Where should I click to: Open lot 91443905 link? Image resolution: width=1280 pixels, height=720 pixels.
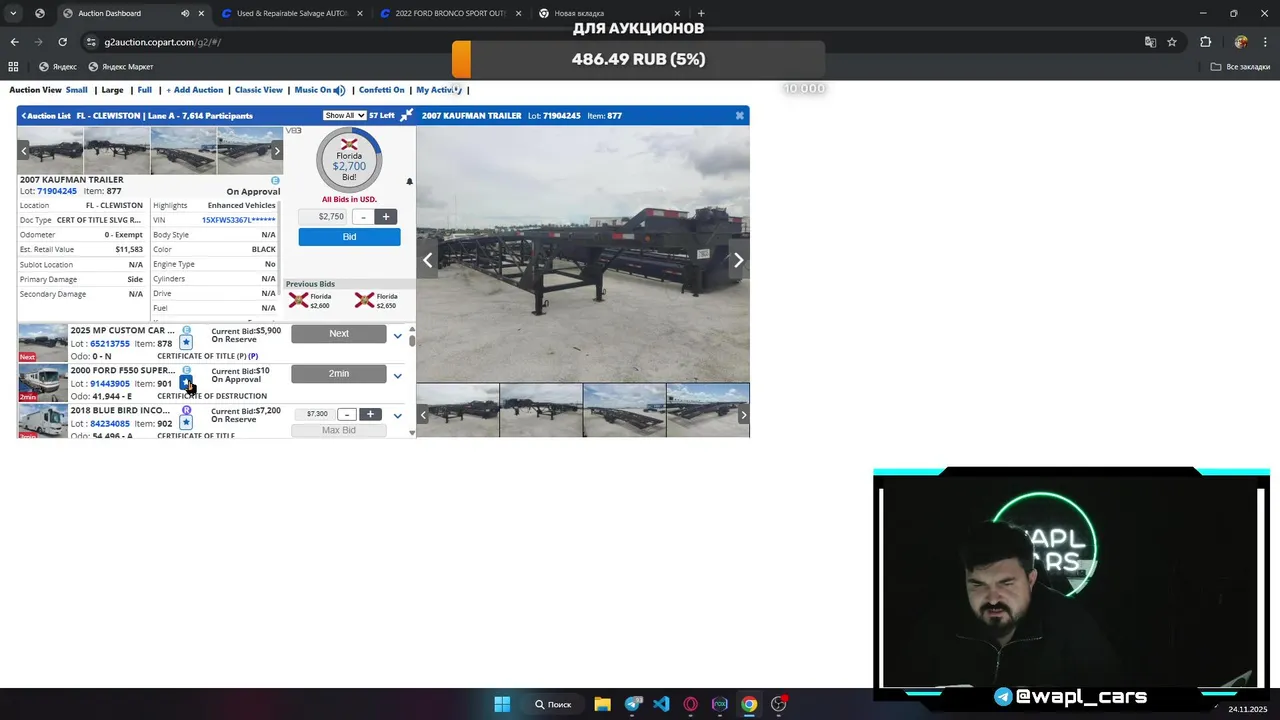(x=110, y=384)
